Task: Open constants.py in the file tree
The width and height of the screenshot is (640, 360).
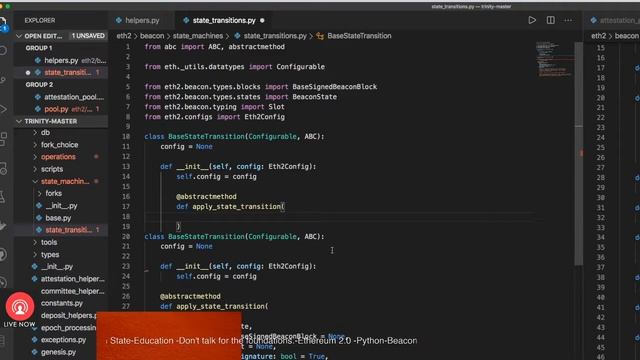Action: 61,303
